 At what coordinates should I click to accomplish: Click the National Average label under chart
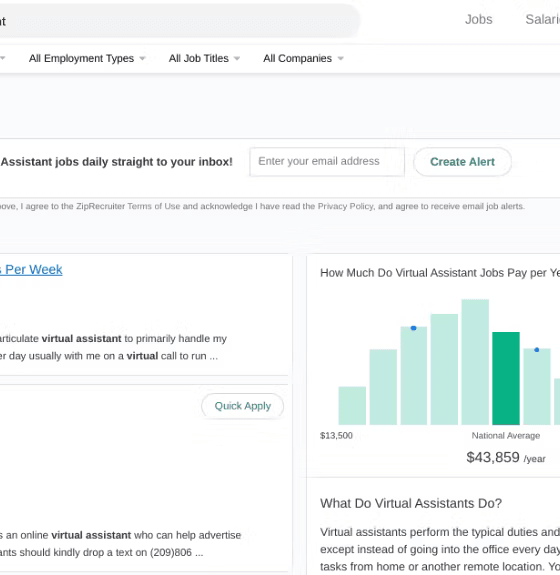(x=506, y=435)
